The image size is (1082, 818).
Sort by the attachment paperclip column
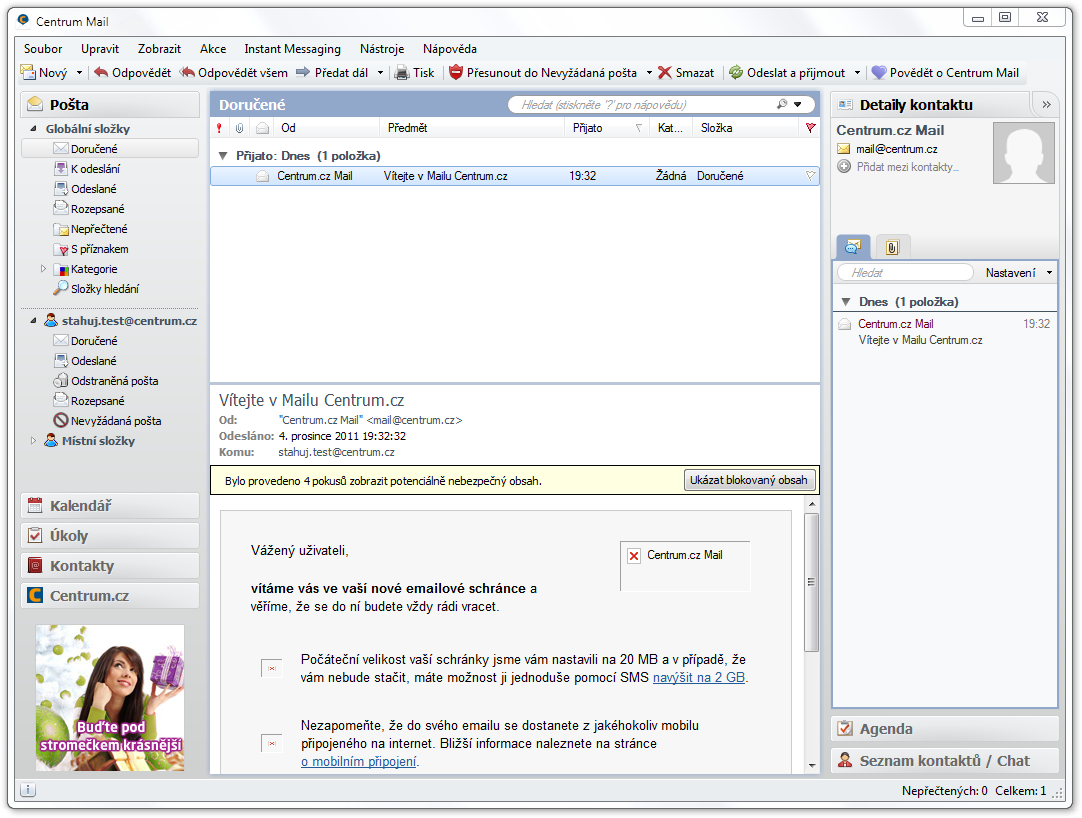pyautogui.click(x=239, y=128)
